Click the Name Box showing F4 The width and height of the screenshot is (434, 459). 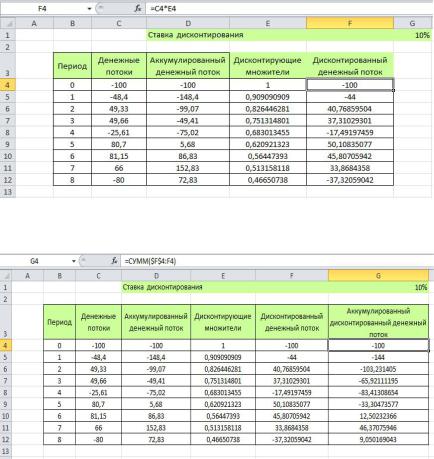tap(43, 9)
